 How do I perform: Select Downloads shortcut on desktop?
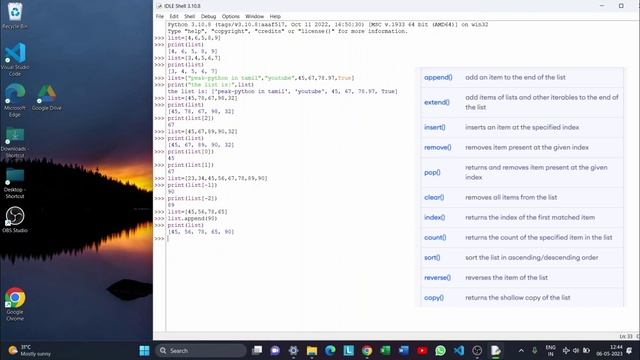[15, 142]
